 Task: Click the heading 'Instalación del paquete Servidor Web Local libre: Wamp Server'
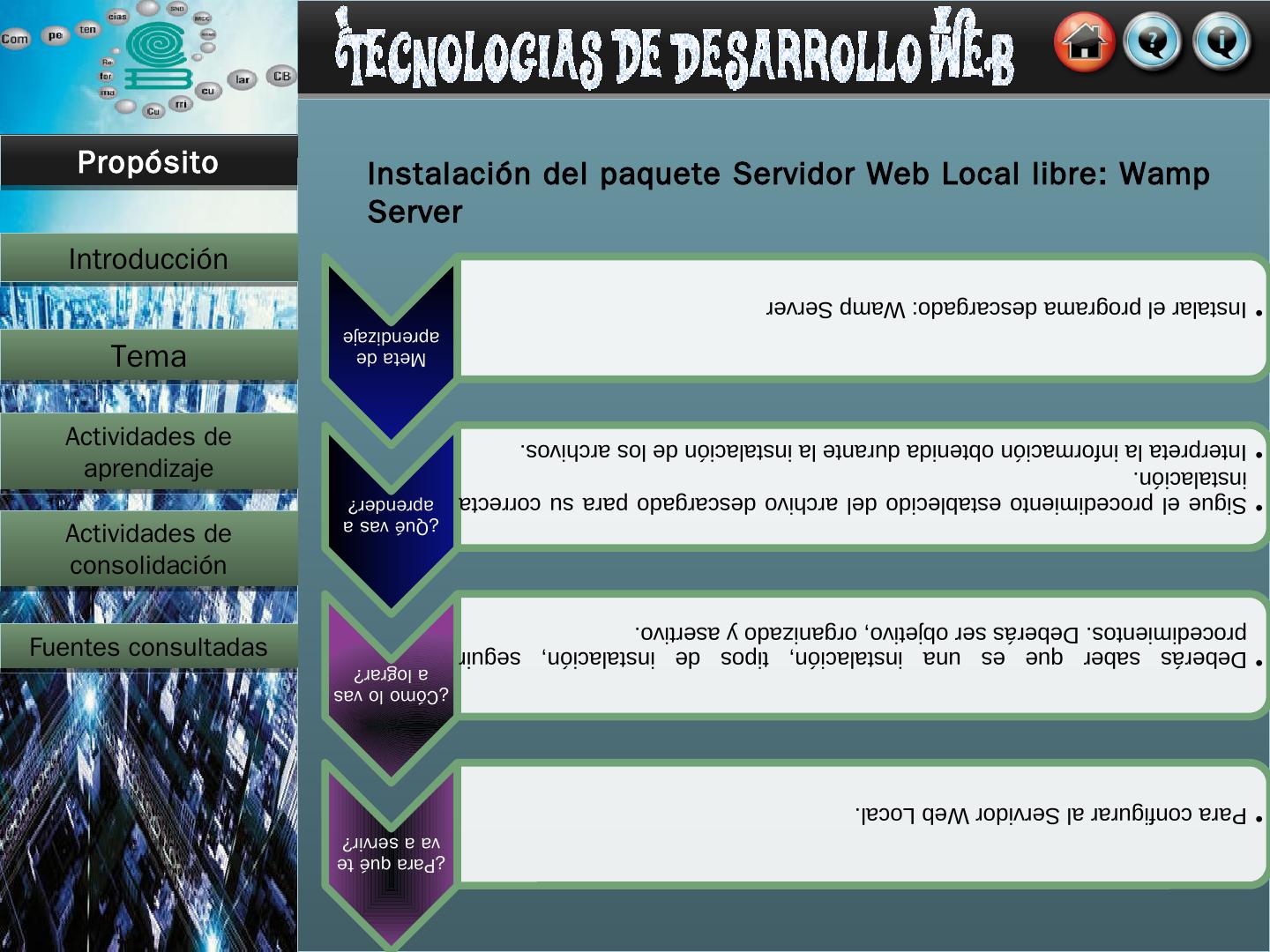pos(788,192)
